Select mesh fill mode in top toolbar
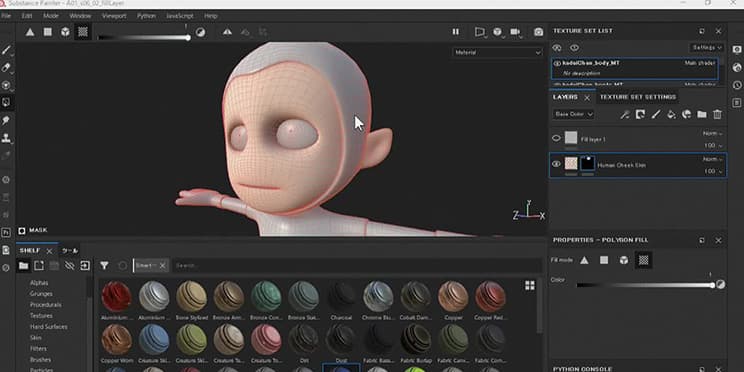 pos(65,32)
